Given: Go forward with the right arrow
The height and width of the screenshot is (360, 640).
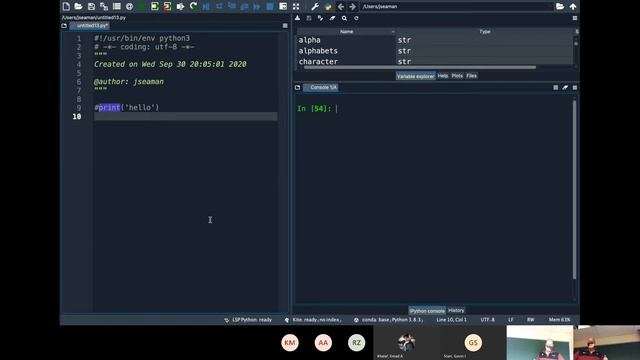Looking at the screenshot, I should (353, 6).
